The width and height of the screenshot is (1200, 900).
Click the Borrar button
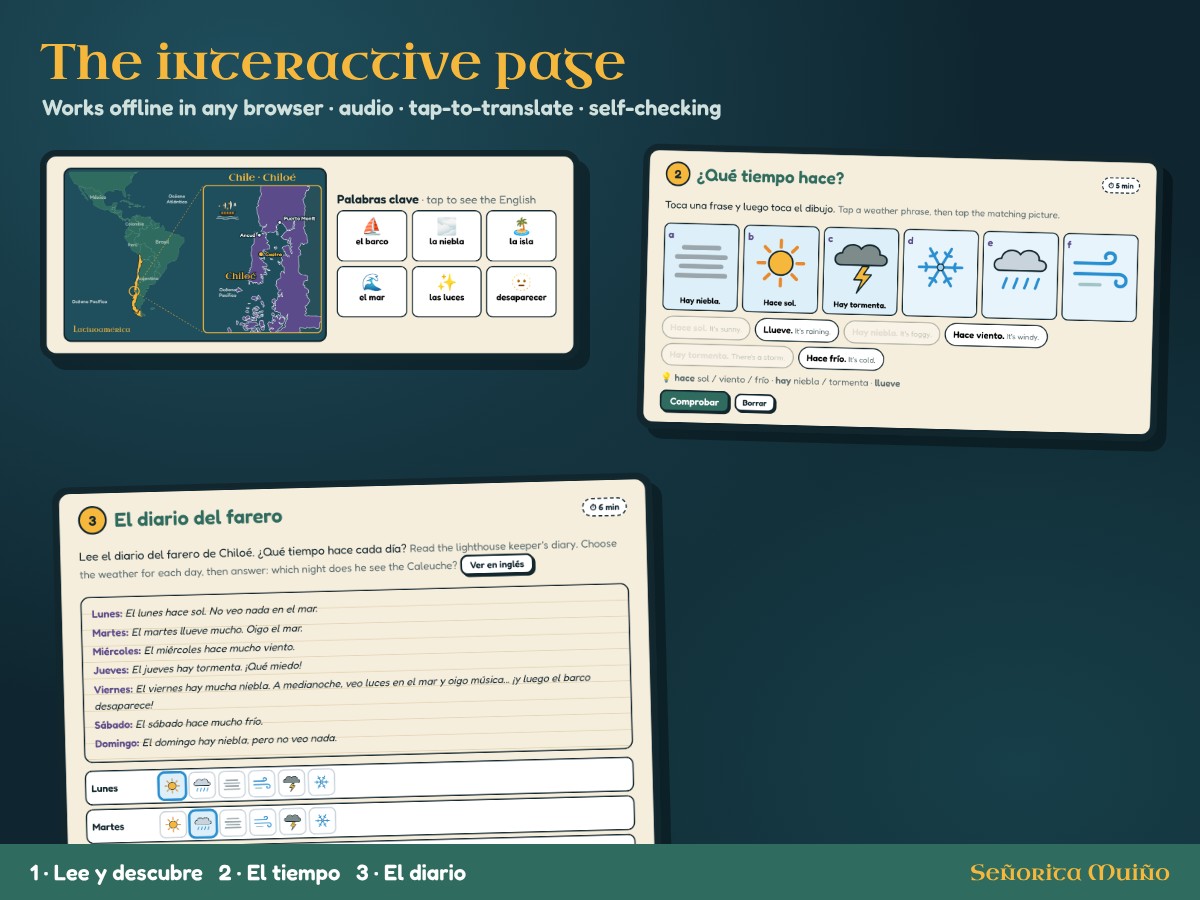click(x=755, y=403)
